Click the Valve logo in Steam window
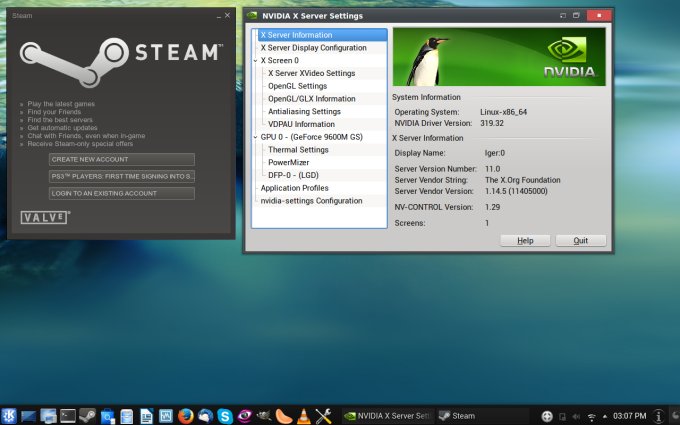680x425 pixels. coord(44,217)
